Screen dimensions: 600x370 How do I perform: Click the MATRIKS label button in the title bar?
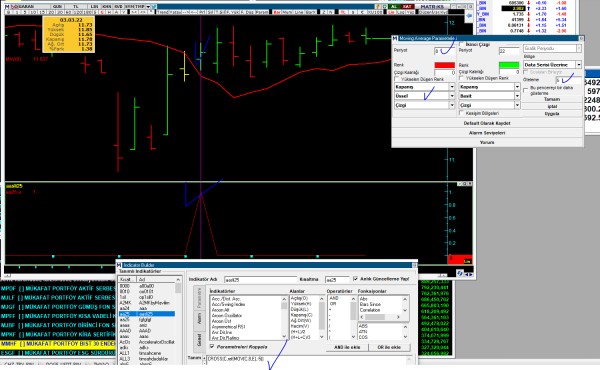click(x=432, y=7)
